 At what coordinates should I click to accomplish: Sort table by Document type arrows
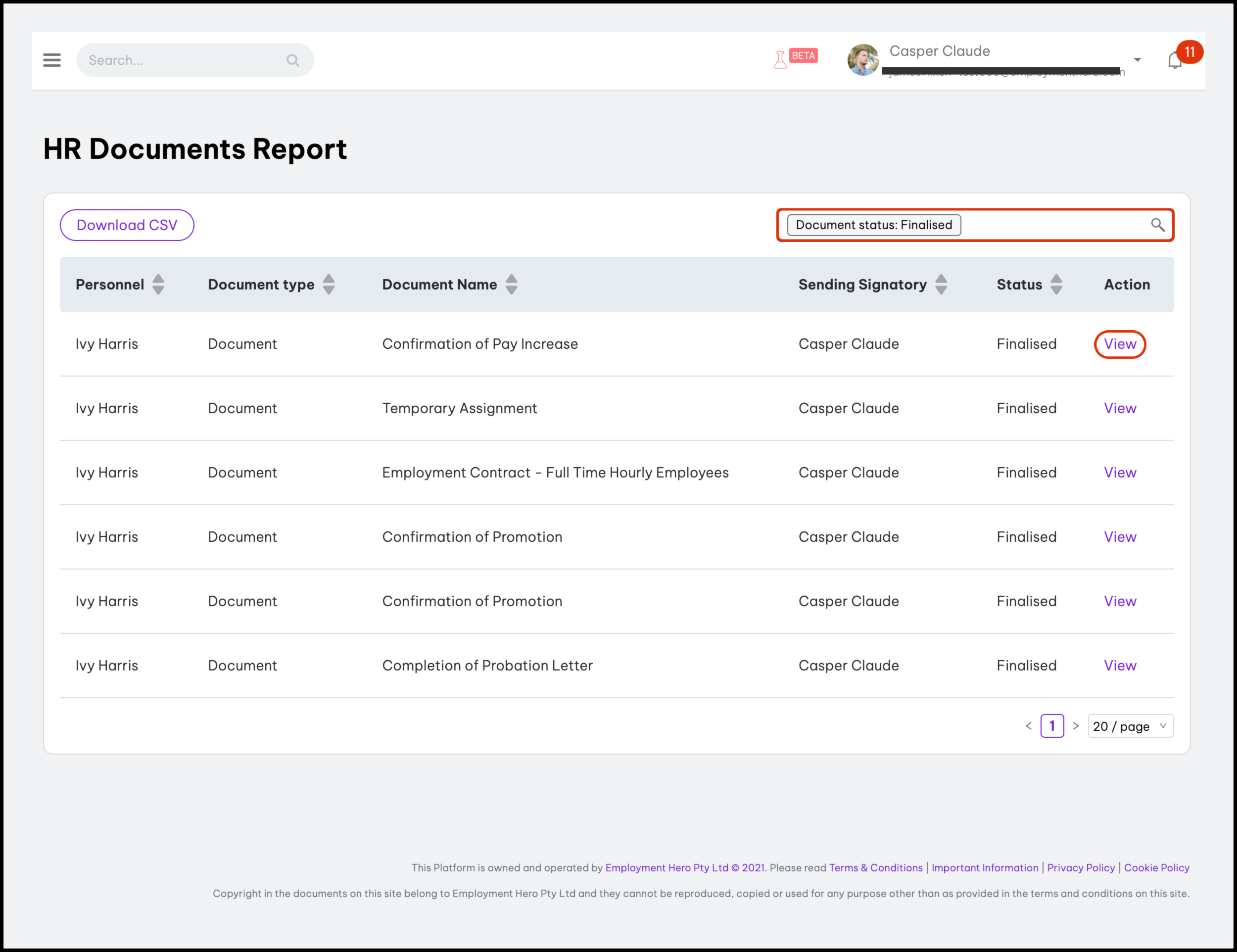click(329, 285)
